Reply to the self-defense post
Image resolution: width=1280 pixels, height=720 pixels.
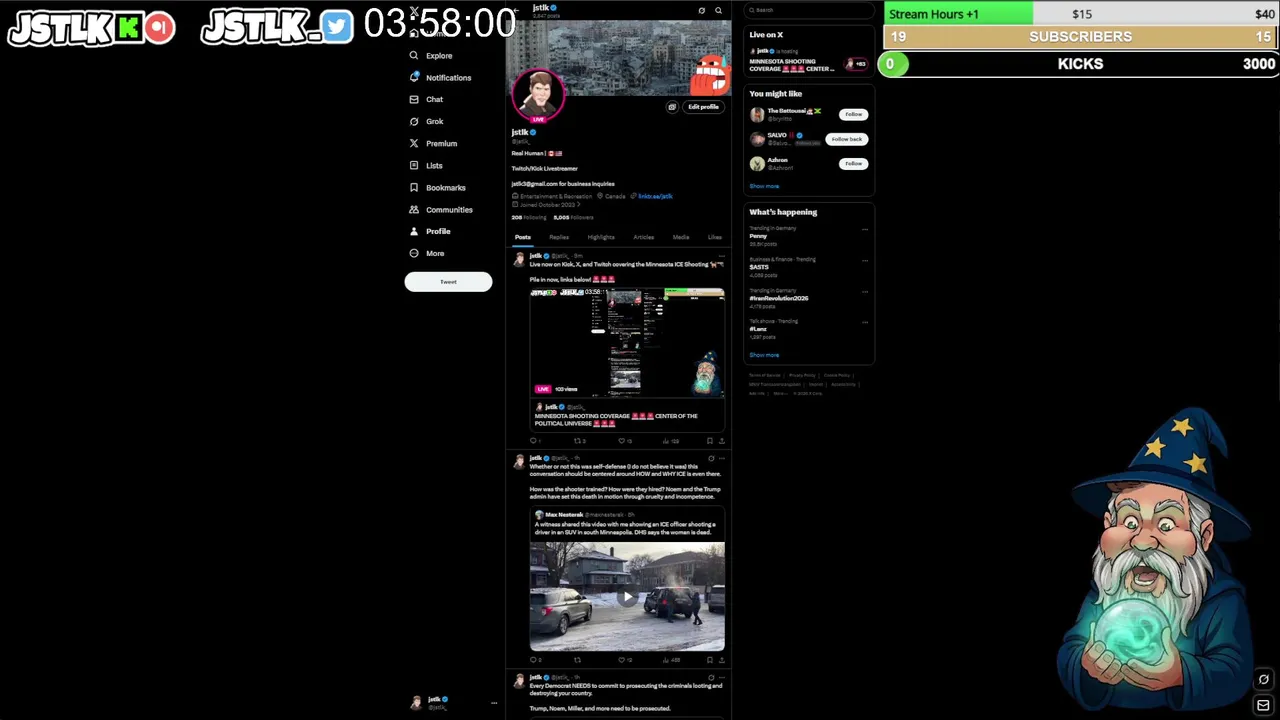[535, 660]
